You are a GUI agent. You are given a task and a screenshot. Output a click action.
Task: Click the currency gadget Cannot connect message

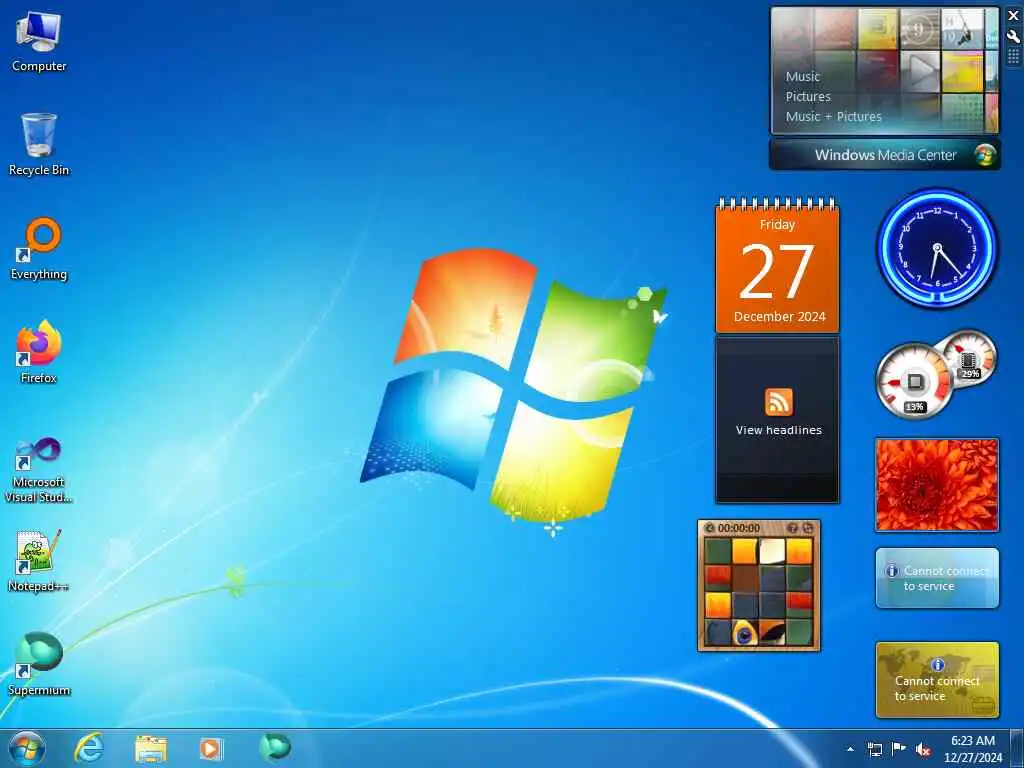pyautogui.click(x=937, y=679)
